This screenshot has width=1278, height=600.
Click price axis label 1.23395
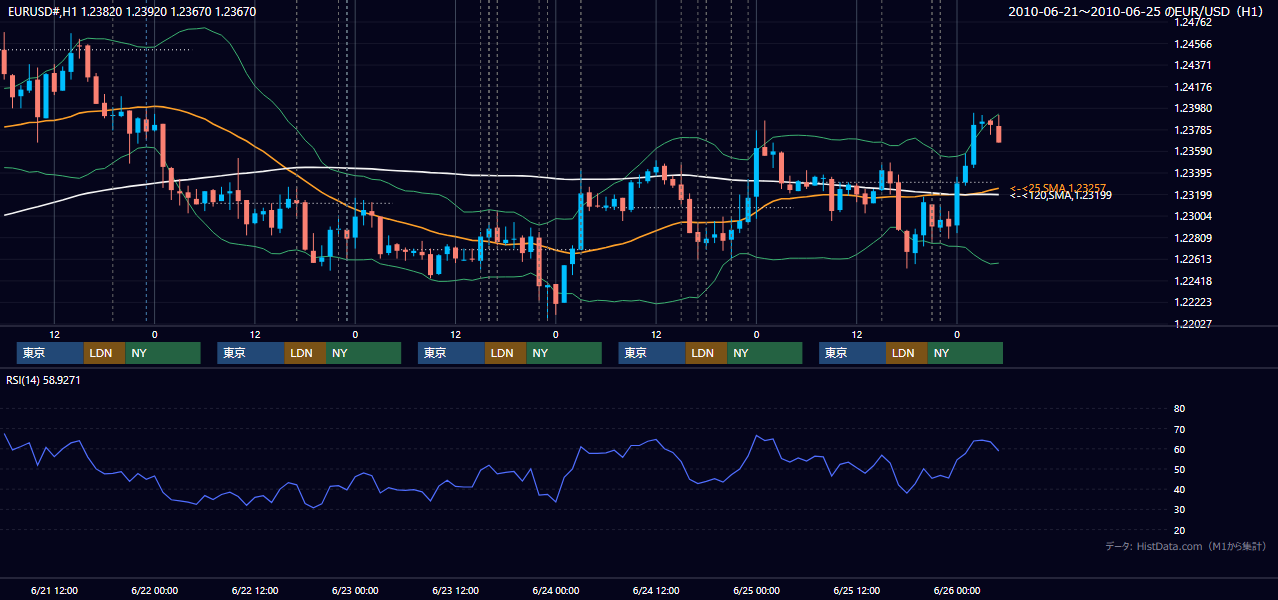(1192, 173)
